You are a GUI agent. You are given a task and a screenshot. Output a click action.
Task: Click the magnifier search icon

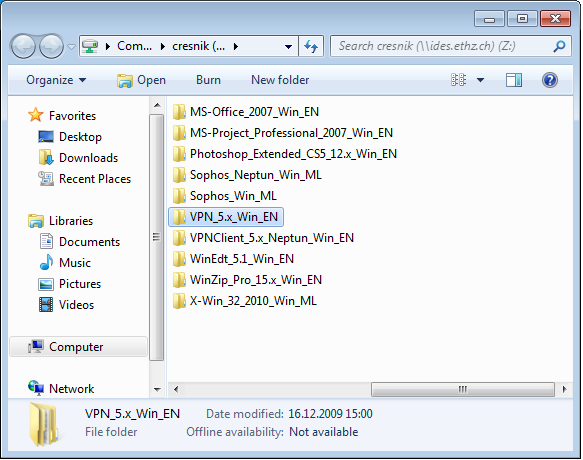click(x=559, y=46)
